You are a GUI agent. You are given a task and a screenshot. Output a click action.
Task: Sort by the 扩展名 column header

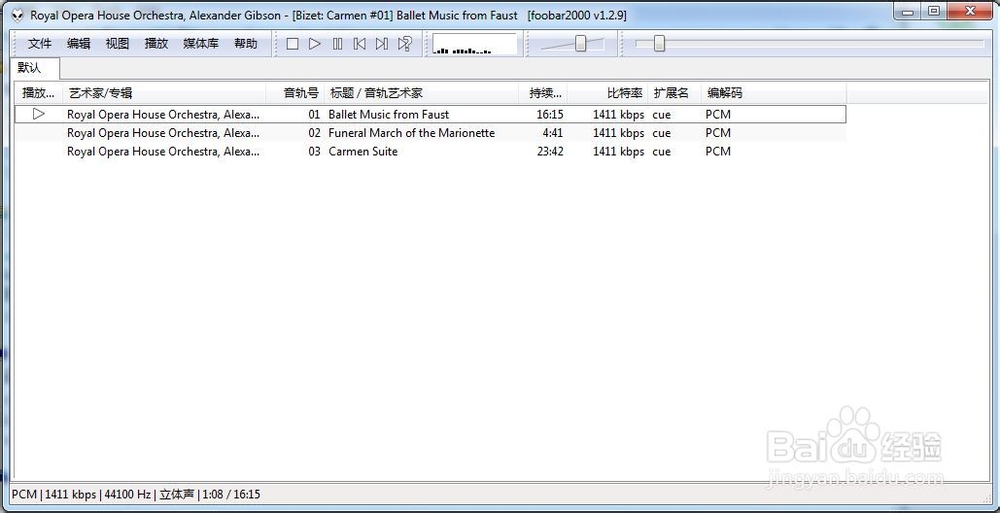click(674, 93)
